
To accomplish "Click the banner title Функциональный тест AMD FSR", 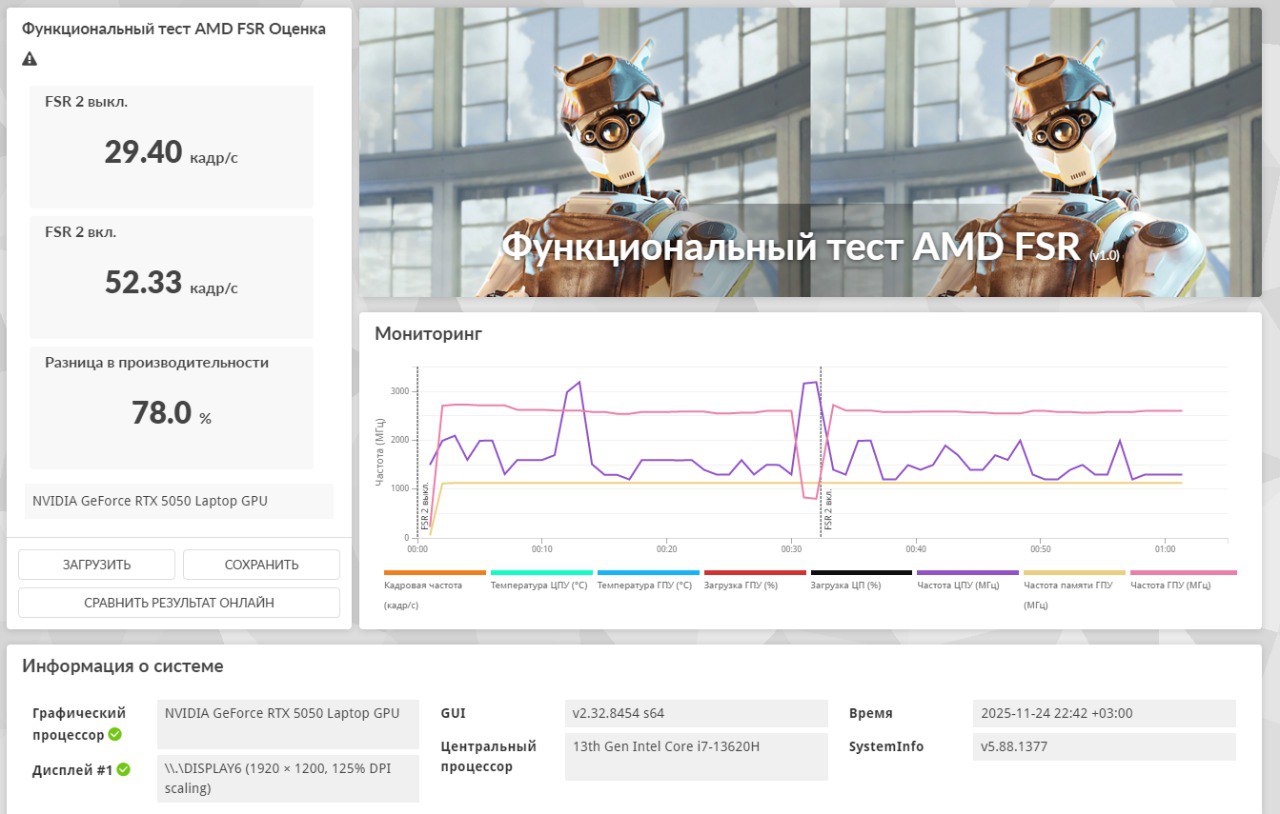I will 791,246.
